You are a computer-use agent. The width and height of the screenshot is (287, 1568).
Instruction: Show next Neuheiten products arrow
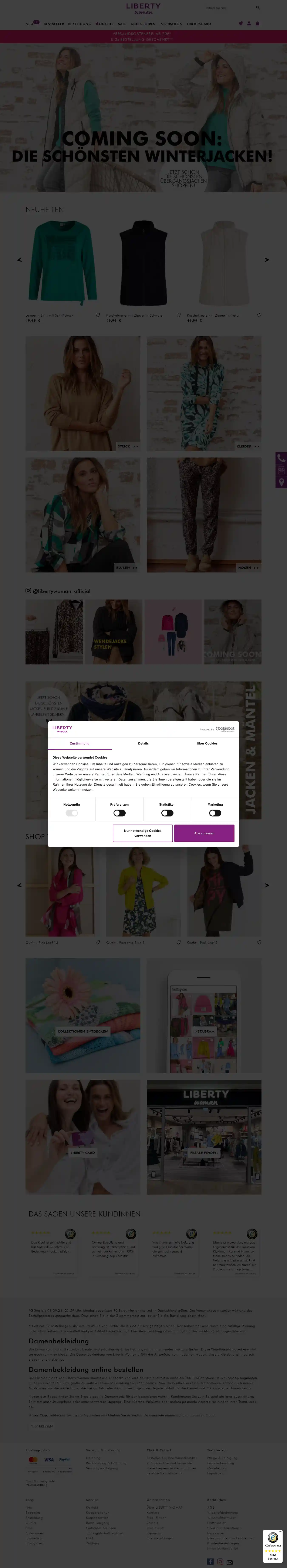[x=266, y=260]
